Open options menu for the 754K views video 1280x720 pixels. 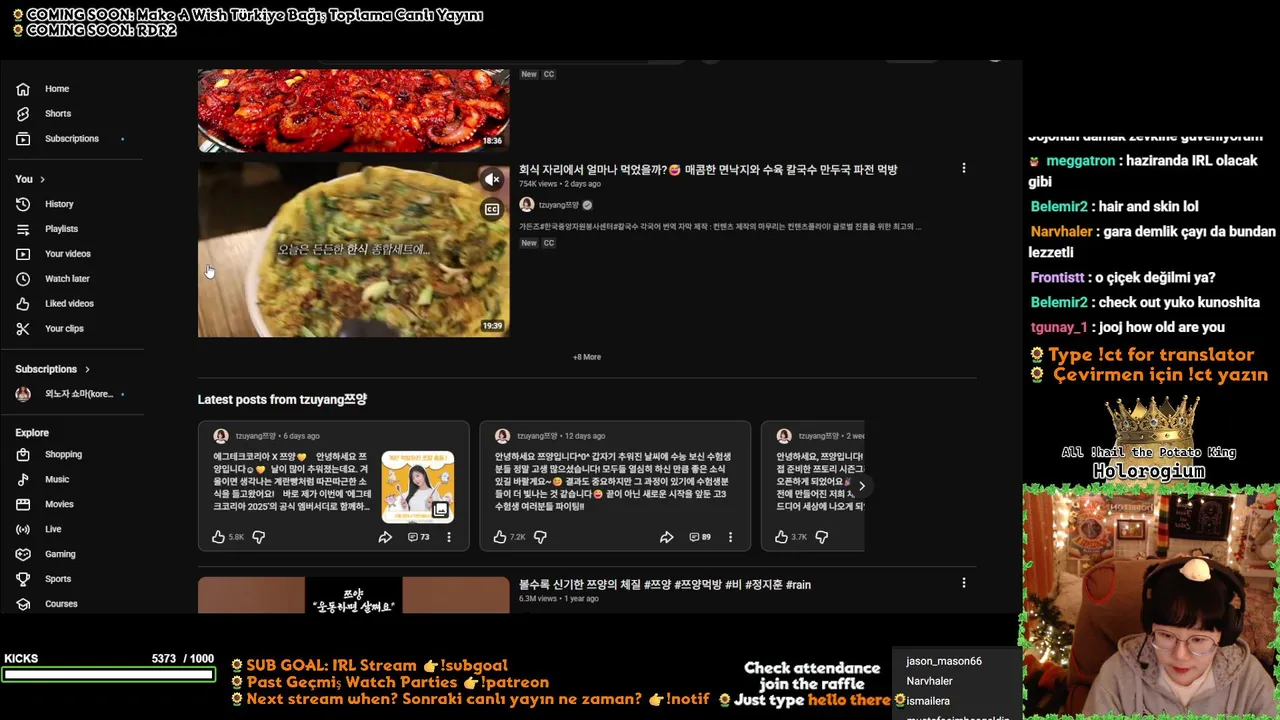pos(964,168)
